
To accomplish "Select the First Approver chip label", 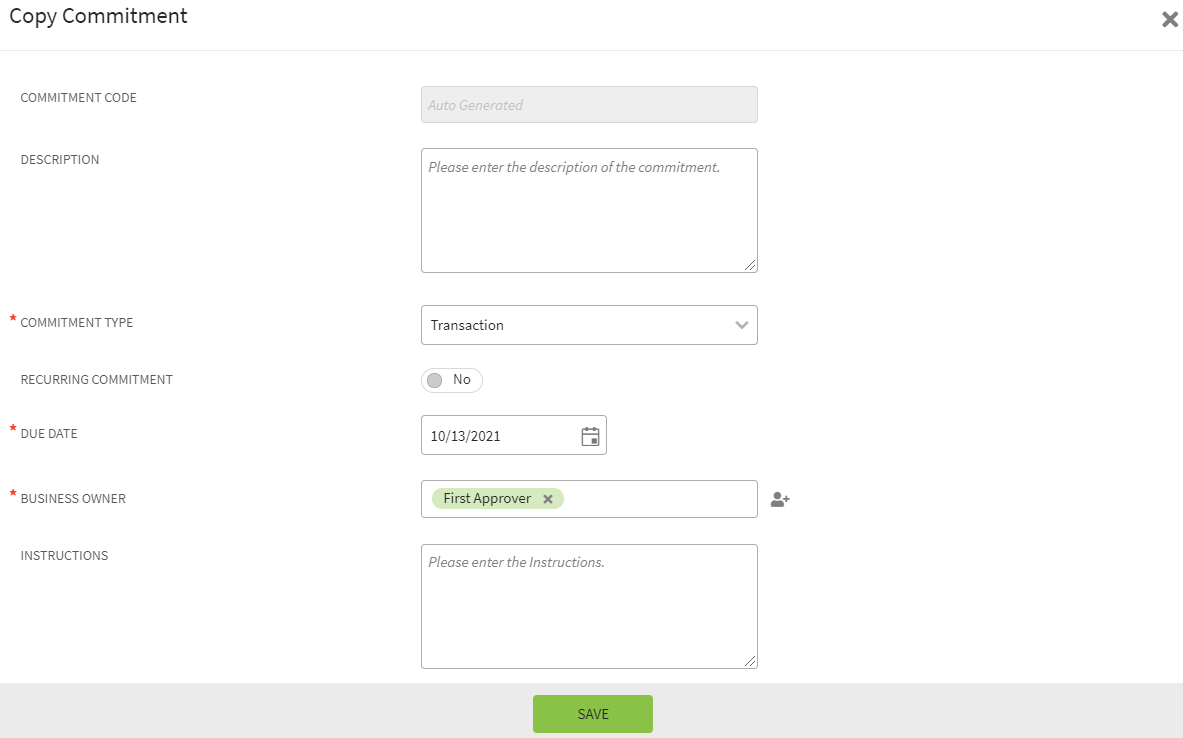I will click(x=487, y=499).
